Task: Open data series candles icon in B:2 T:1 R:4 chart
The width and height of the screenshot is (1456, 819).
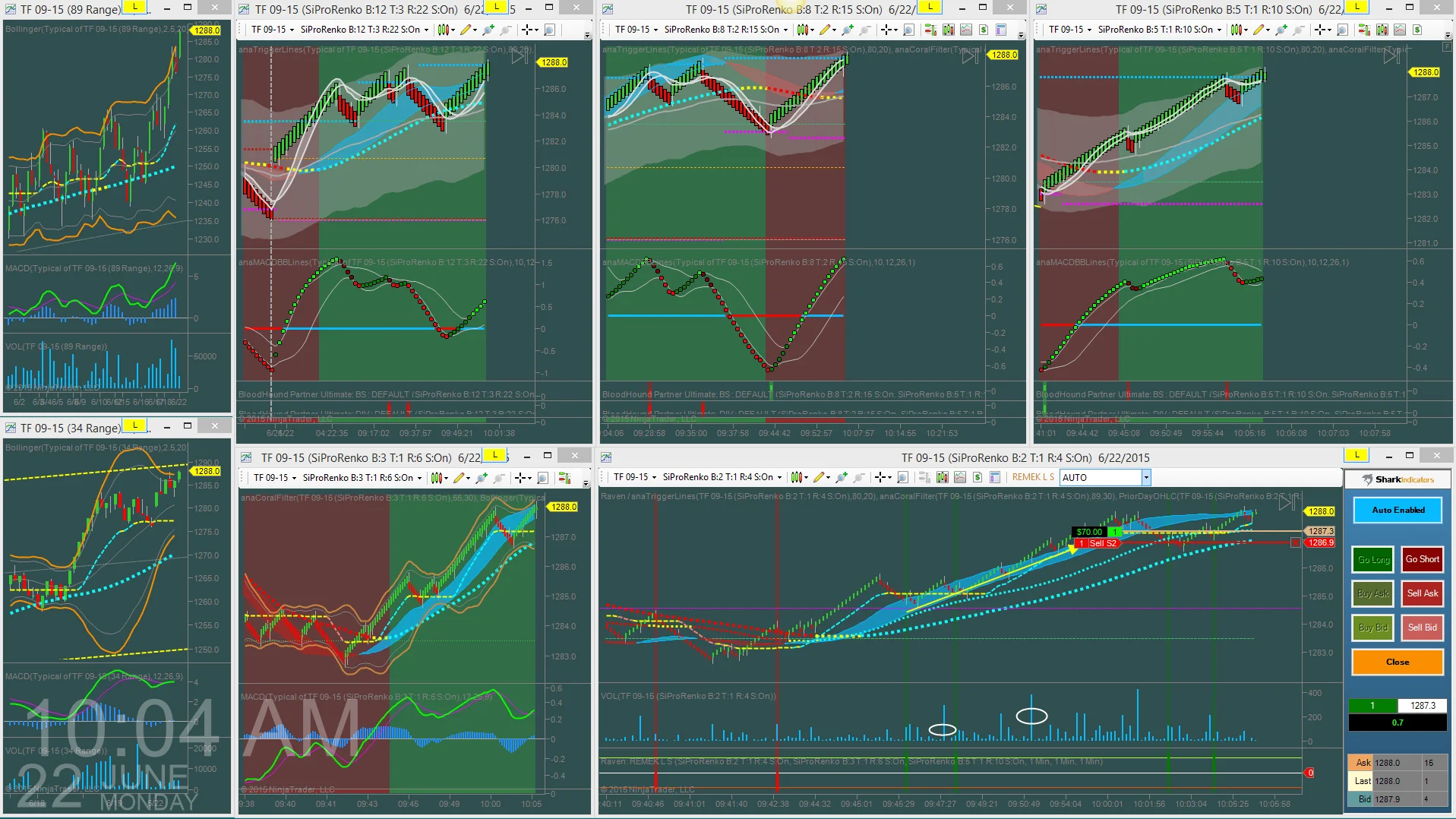Action: [x=943, y=477]
